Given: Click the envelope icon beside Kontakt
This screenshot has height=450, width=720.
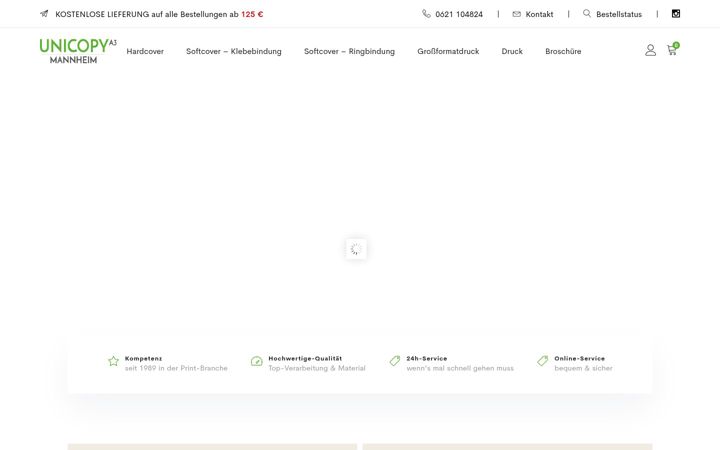Looking at the screenshot, I should (517, 14).
